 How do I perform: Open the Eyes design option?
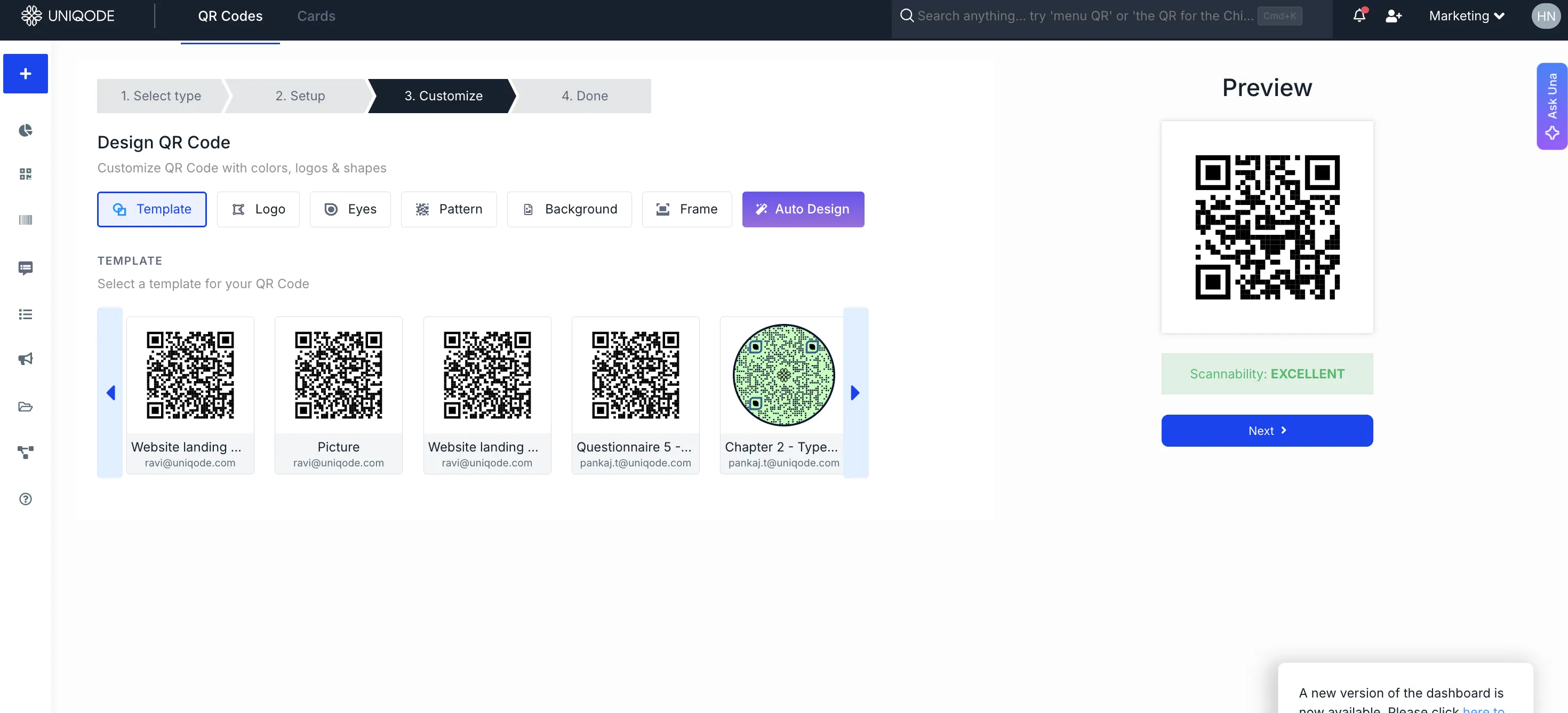[x=350, y=209]
